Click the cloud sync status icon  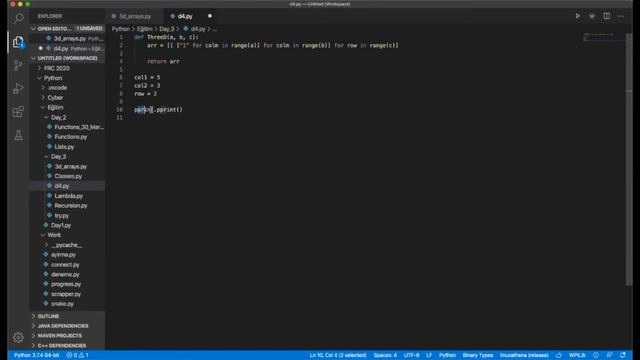pos(558,355)
